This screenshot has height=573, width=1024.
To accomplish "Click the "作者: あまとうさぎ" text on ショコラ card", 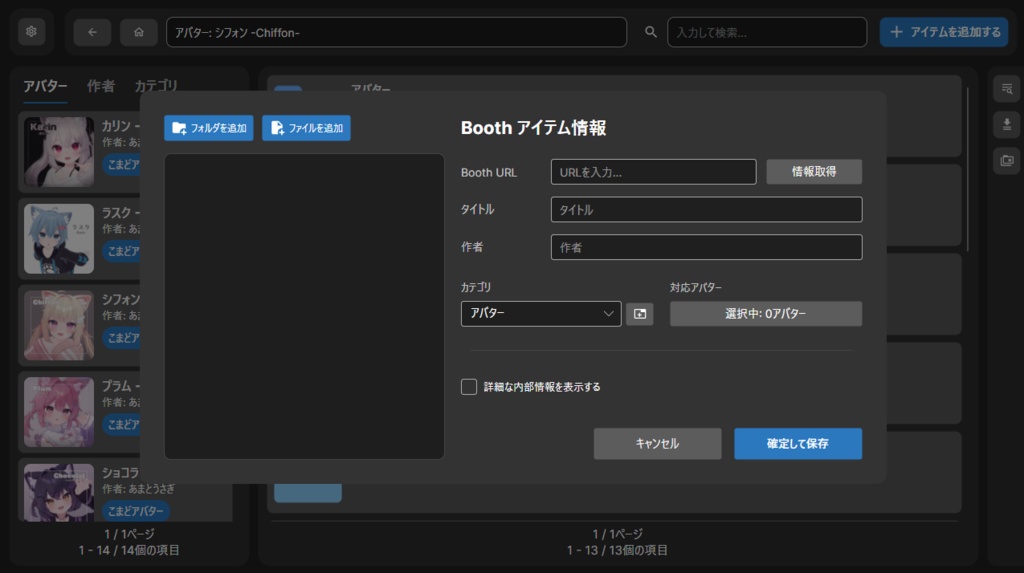I will pyautogui.click(x=138, y=489).
